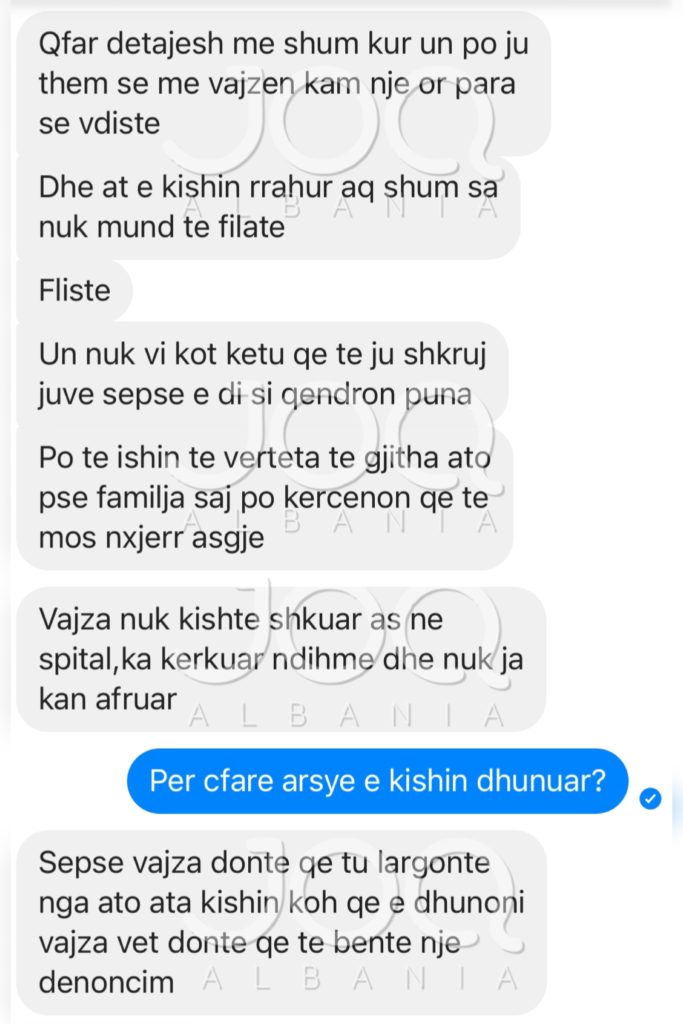Select the 'Qfar detajesh me shum' message bubble
The image size is (683, 1024).
283,84
